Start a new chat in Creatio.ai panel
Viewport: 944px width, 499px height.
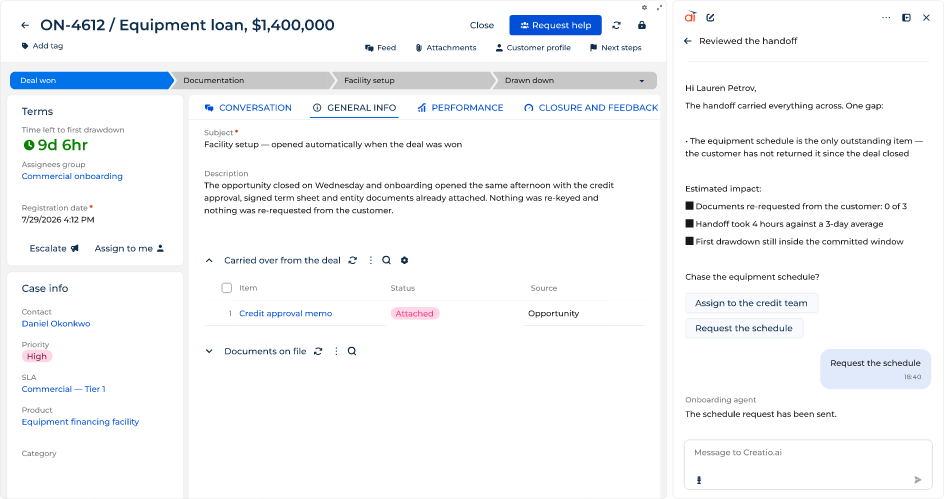(710, 17)
